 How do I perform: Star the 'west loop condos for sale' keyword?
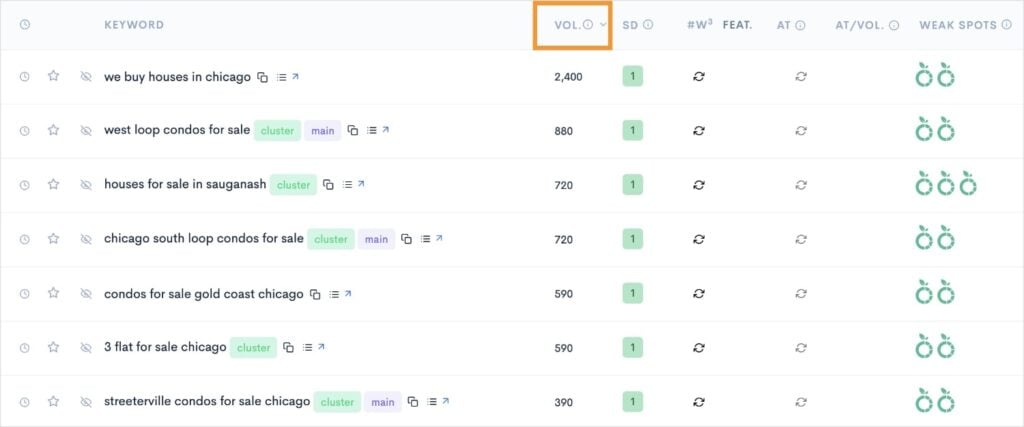54,131
